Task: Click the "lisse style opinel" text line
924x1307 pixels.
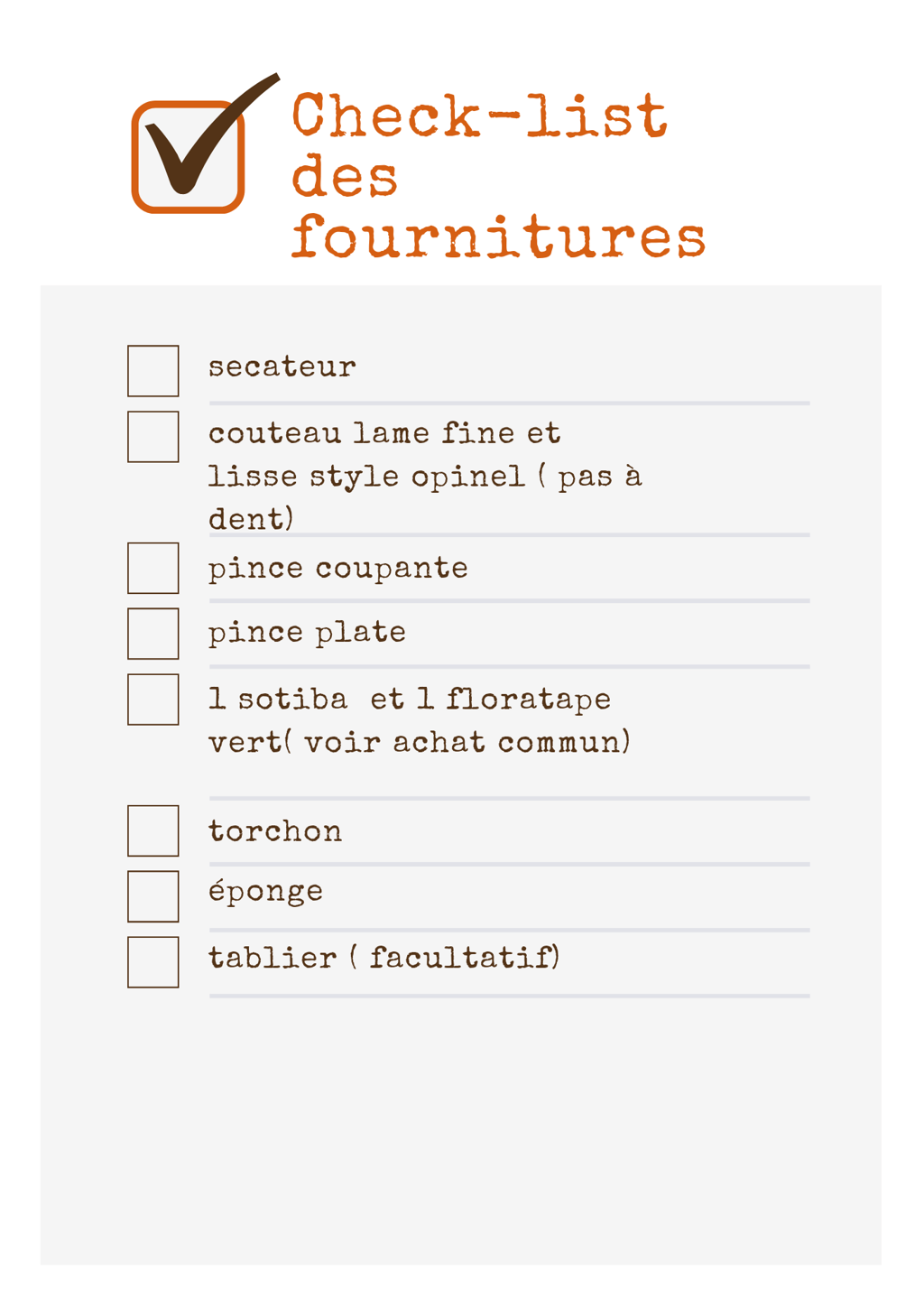Action: (x=366, y=476)
